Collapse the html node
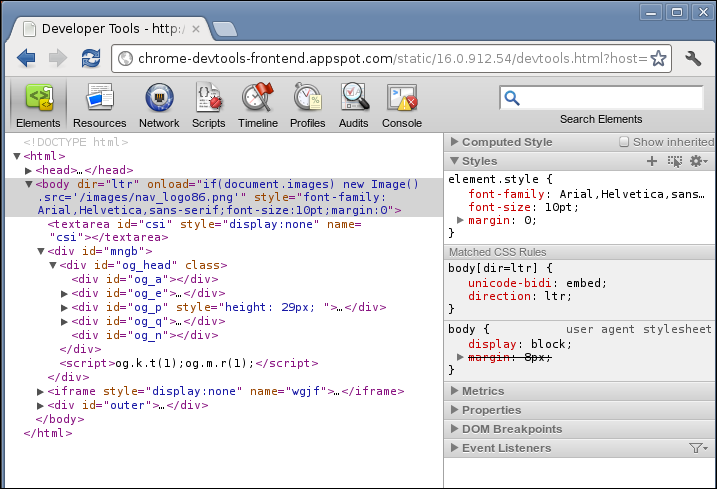This screenshot has width=717, height=489. 17,156
